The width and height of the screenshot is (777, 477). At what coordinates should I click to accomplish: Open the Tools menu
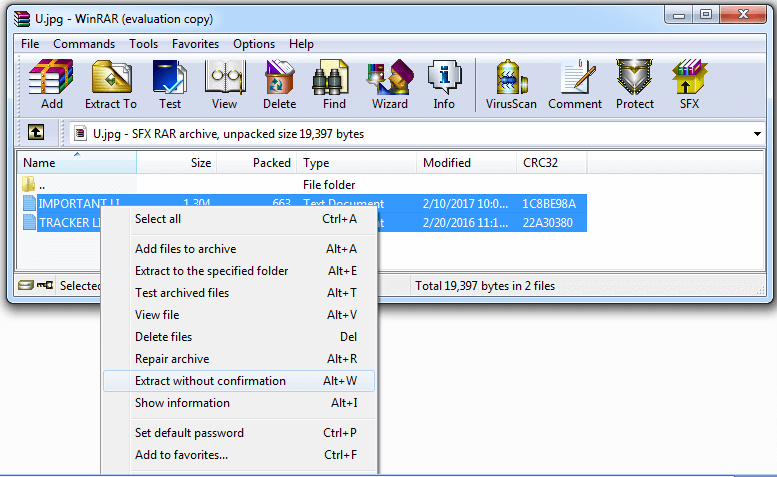tap(144, 44)
